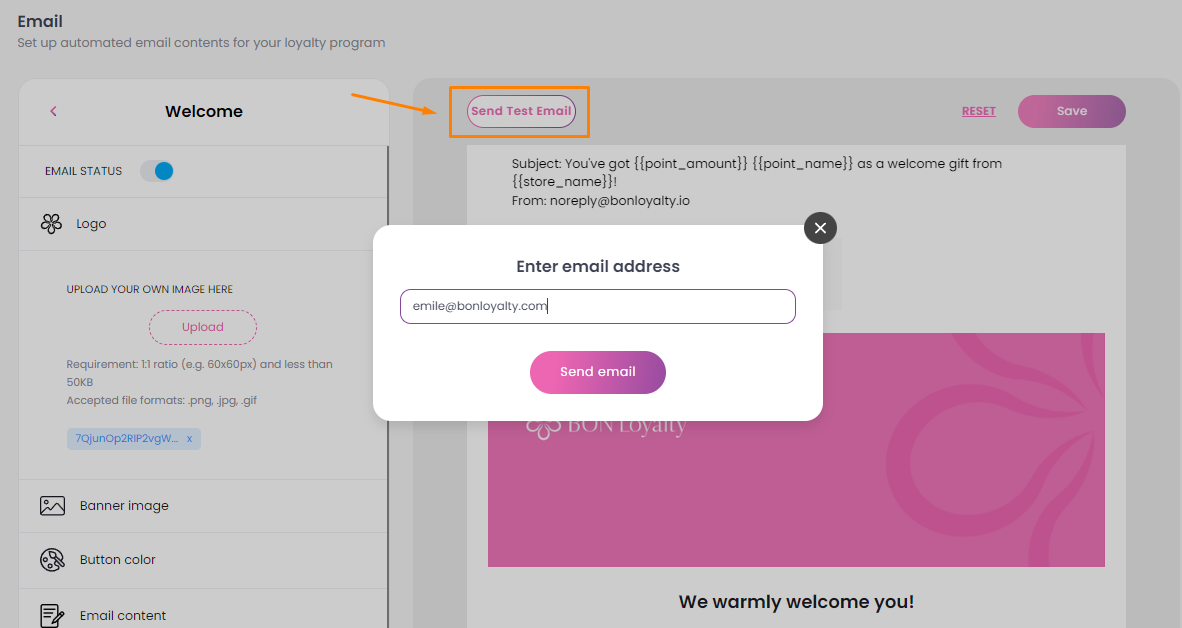
Task: Close the email address dialog
Action: (x=820, y=228)
